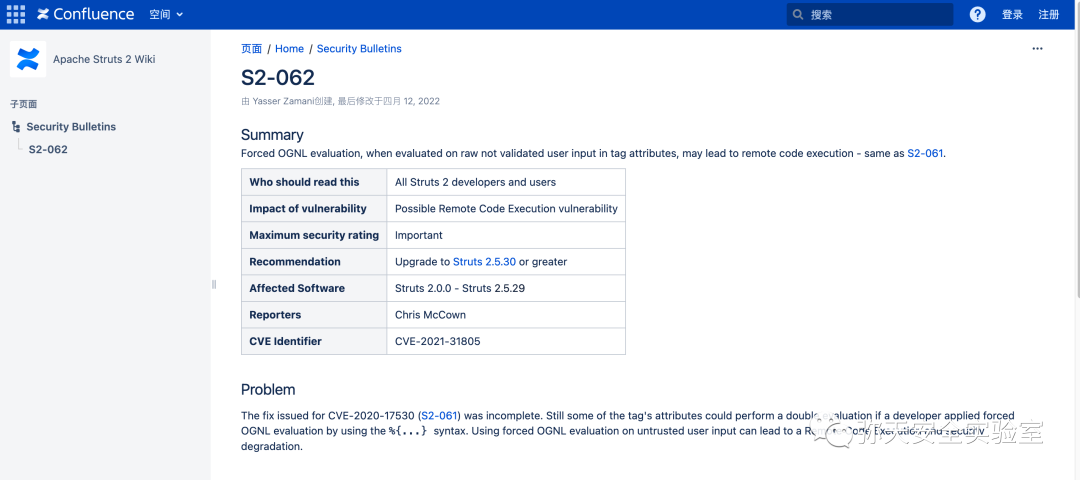Click the 子页面 sidebar label
This screenshot has height=480, width=1080.
[x=23, y=105]
